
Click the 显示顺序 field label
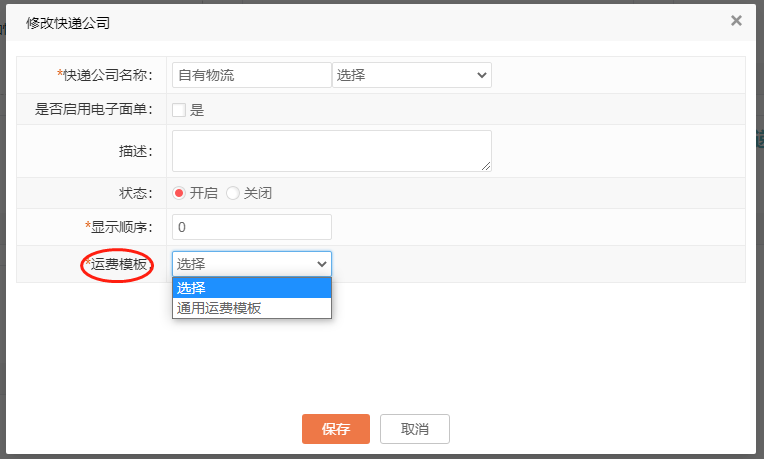(x=120, y=227)
